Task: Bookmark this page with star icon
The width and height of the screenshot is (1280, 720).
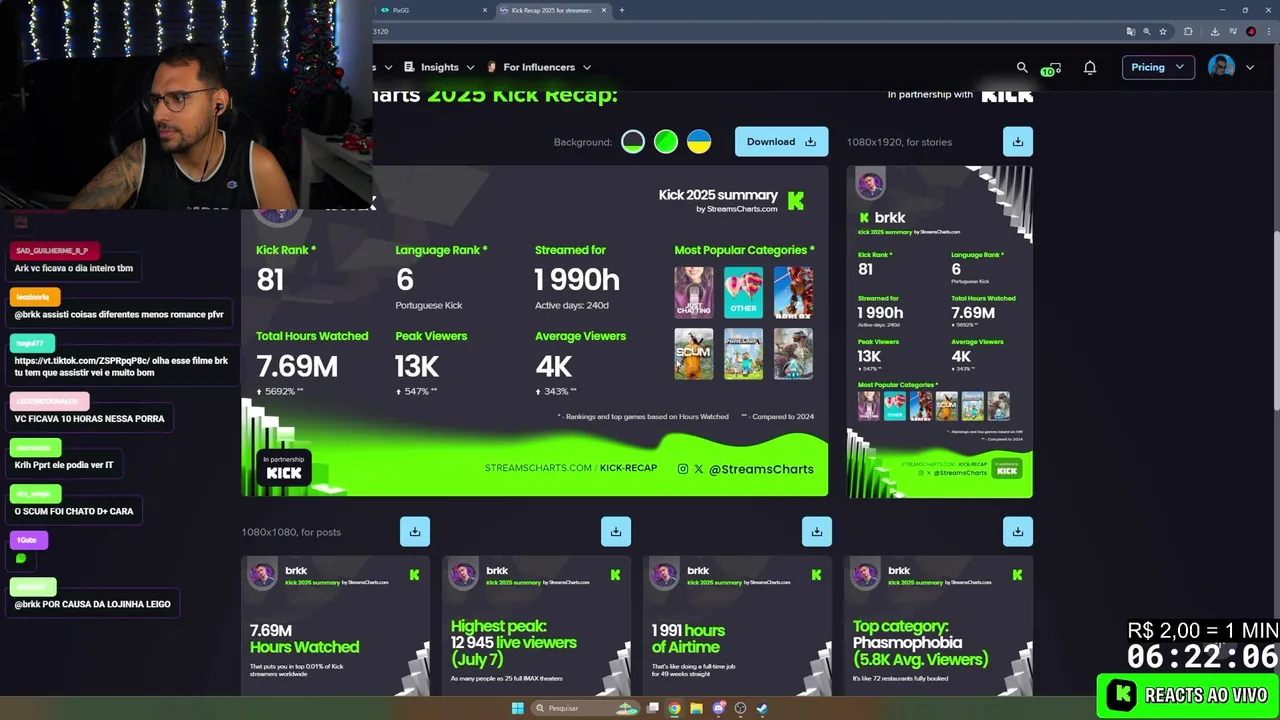Action: tap(1163, 31)
